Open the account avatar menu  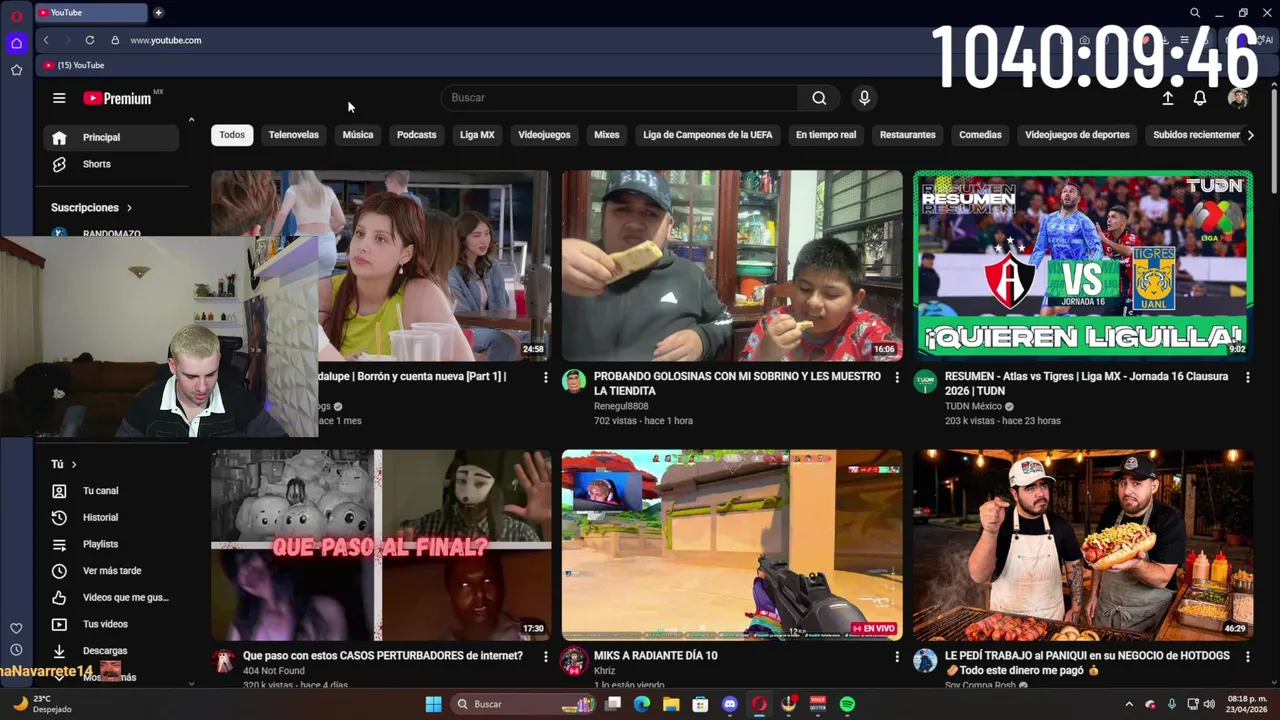(x=1238, y=98)
